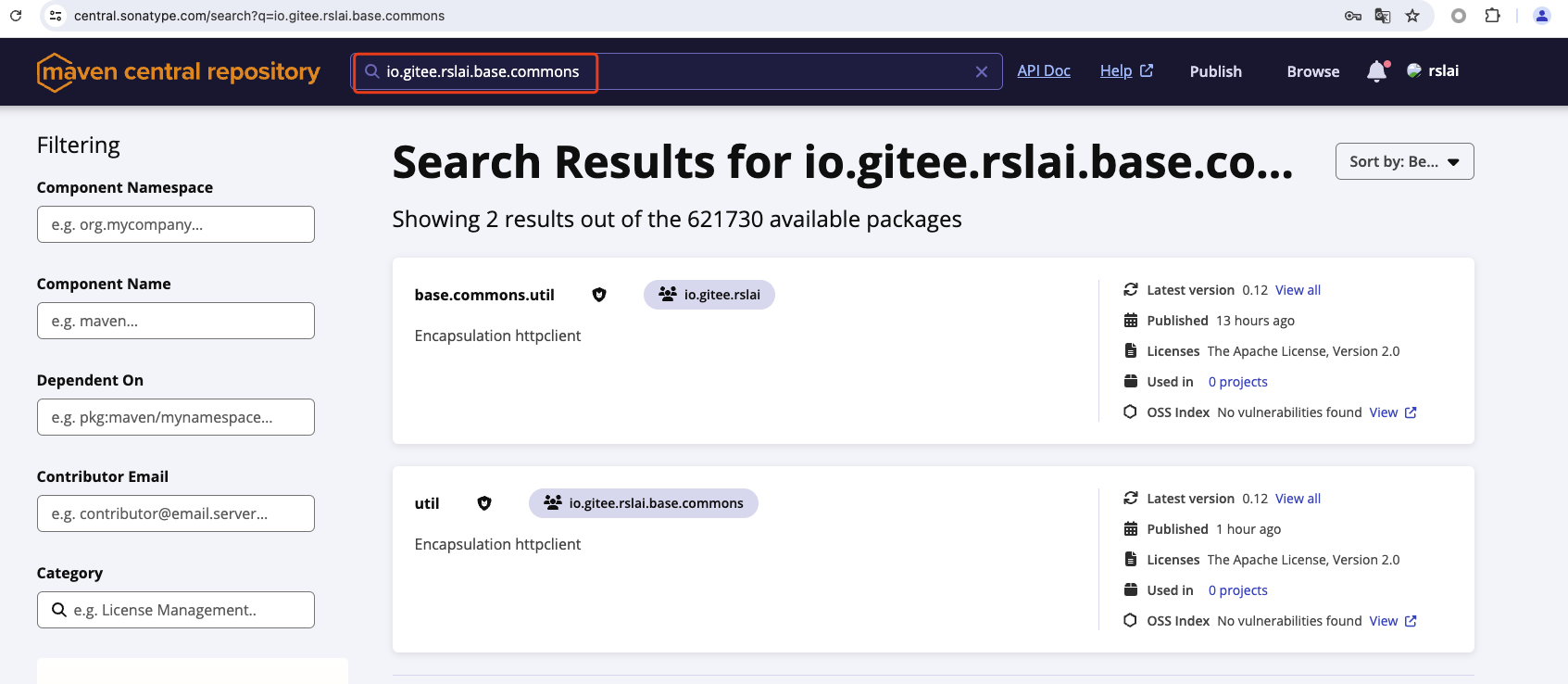The height and width of the screenshot is (684, 1568).
Task: Open the rslai user account menu
Action: [x=1433, y=70]
